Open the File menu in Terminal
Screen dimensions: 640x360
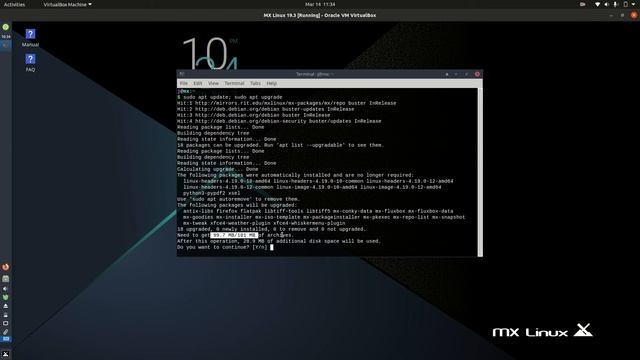184,83
